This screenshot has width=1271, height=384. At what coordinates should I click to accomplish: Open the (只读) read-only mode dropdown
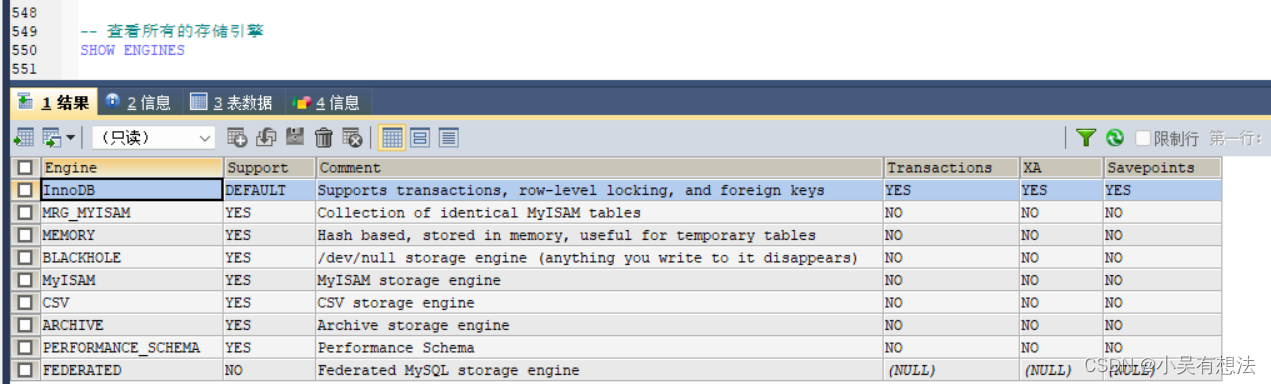pyautogui.click(x=154, y=138)
